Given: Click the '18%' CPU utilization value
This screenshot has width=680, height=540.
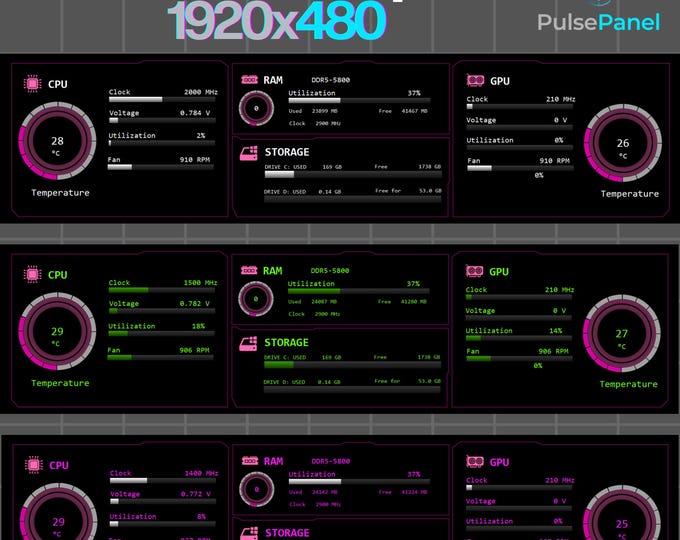Looking at the screenshot, I should coord(198,326).
